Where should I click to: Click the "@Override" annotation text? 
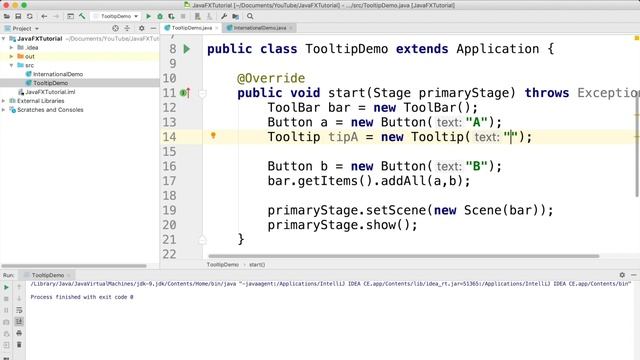pyautogui.click(x=271, y=78)
